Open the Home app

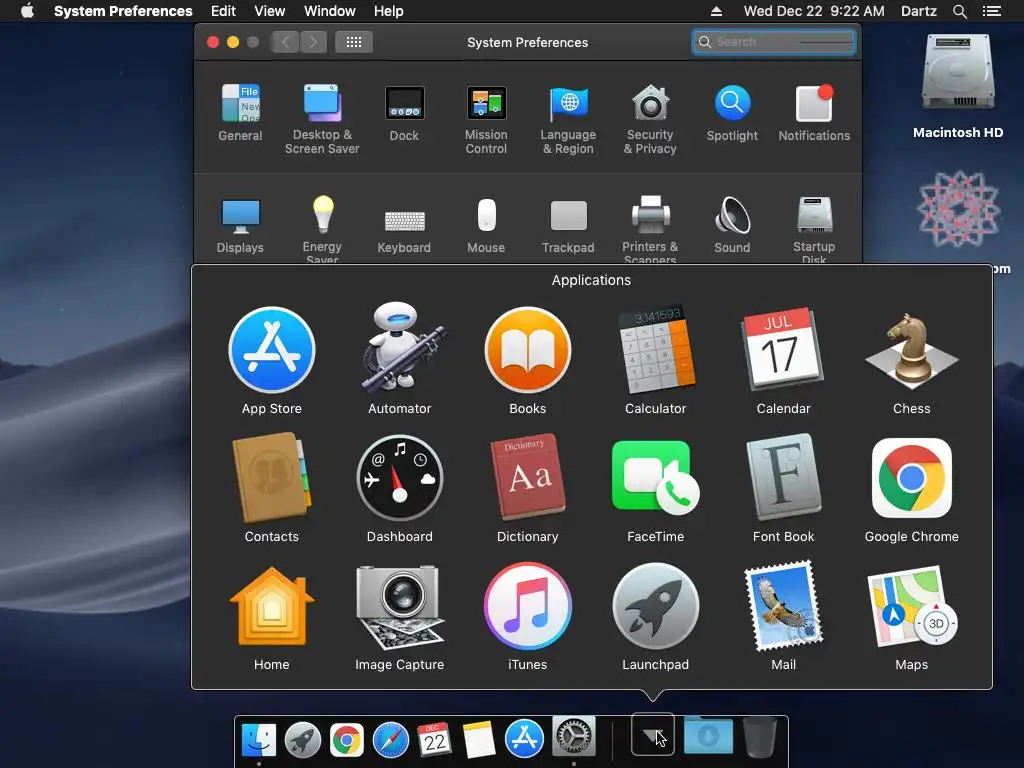point(272,607)
